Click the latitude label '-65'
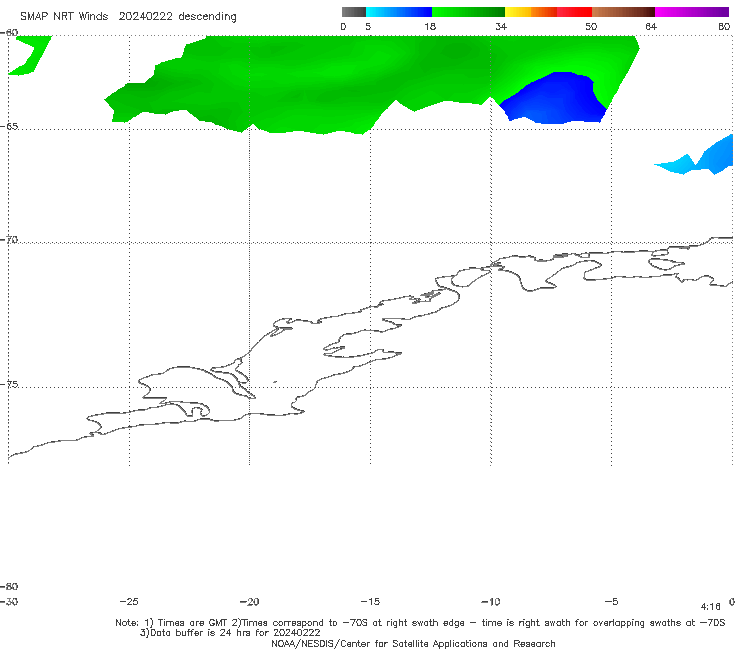The height and width of the screenshot is (650, 740). [x=9, y=127]
